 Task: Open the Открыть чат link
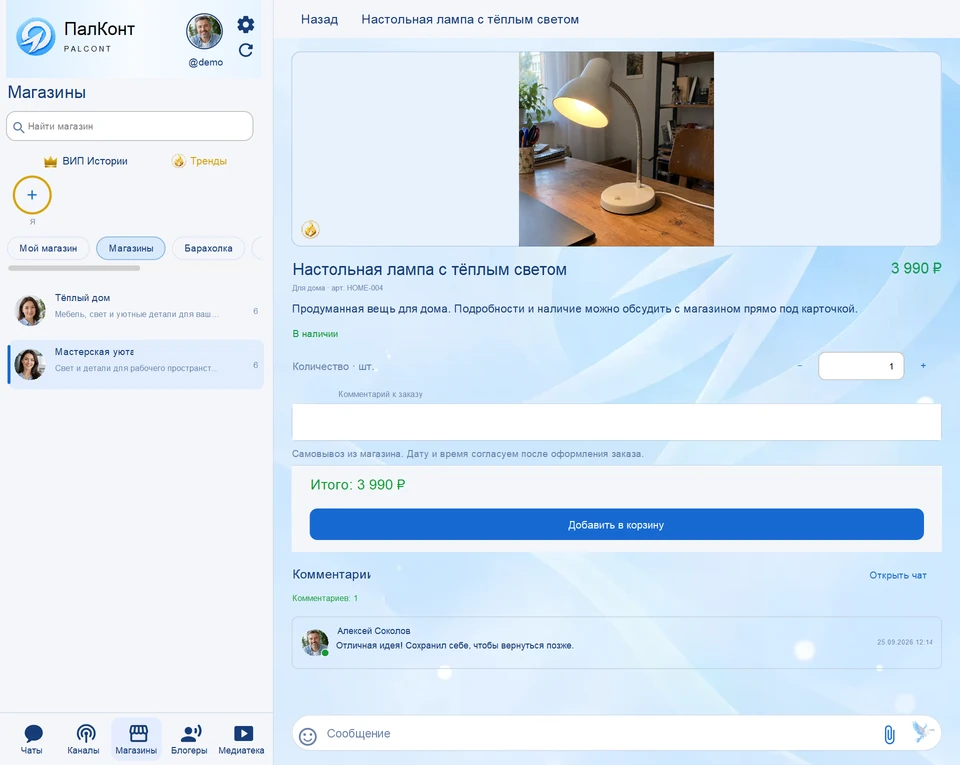coord(898,575)
